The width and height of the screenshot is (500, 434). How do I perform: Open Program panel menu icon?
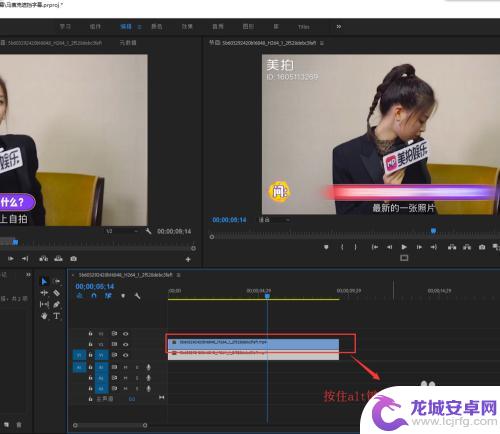coord(322,43)
